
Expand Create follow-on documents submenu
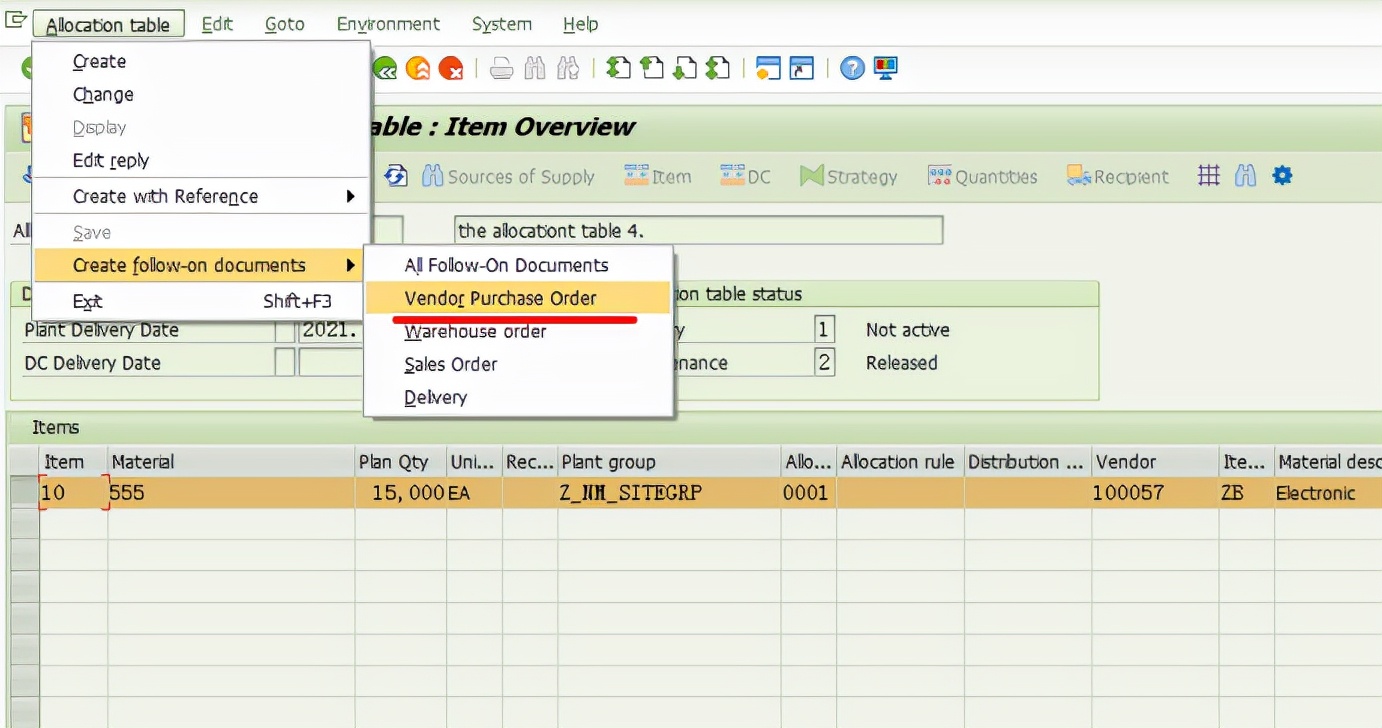pos(201,265)
